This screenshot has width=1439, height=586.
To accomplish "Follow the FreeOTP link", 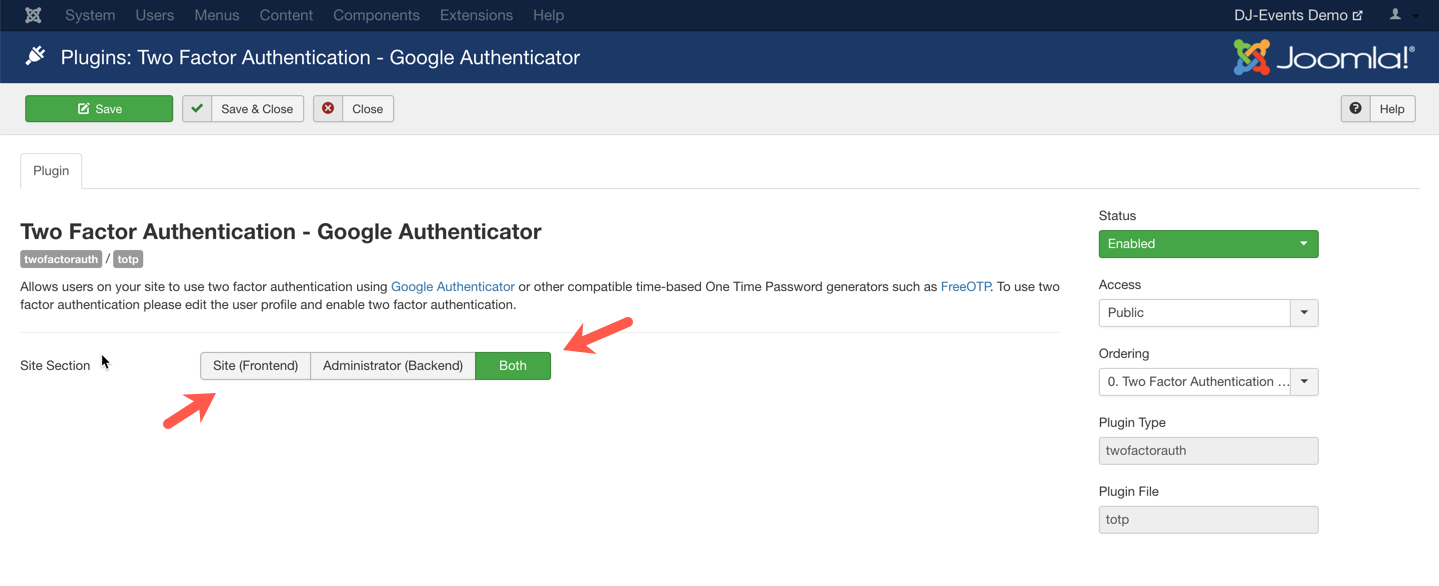I will point(964,286).
